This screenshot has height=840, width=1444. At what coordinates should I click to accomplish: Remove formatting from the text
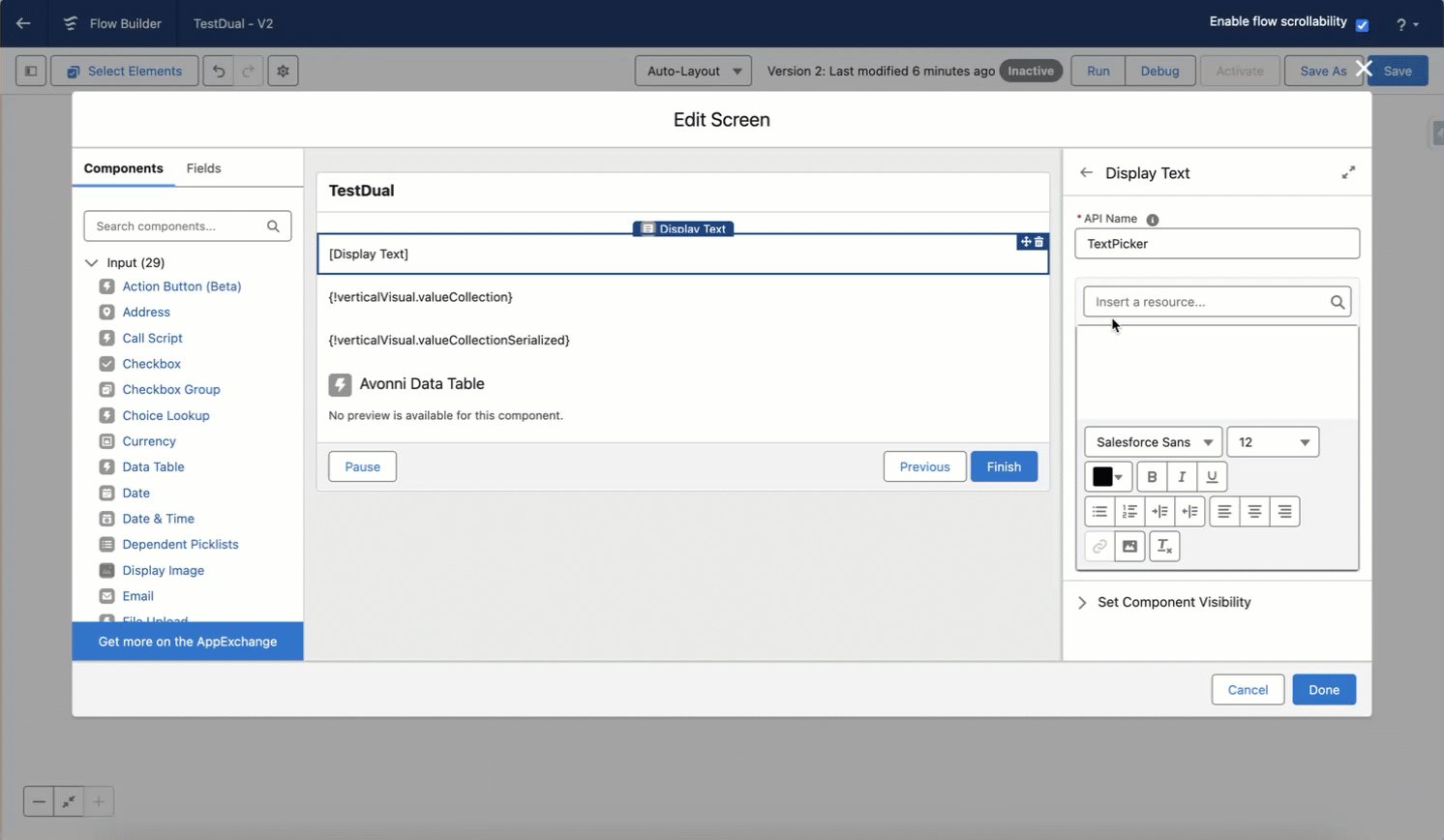tap(1164, 547)
